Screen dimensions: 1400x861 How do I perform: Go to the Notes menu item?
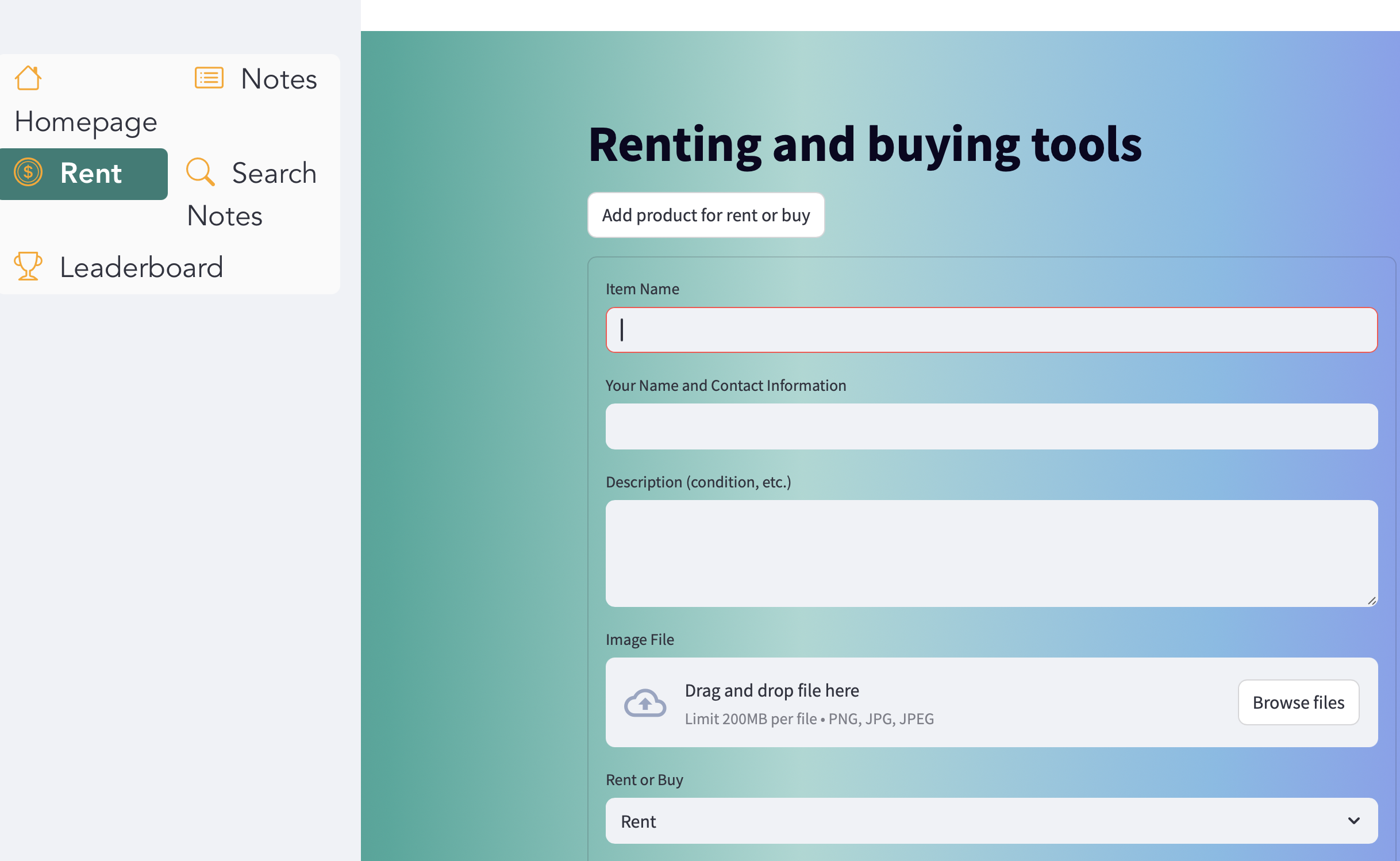click(279, 79)
